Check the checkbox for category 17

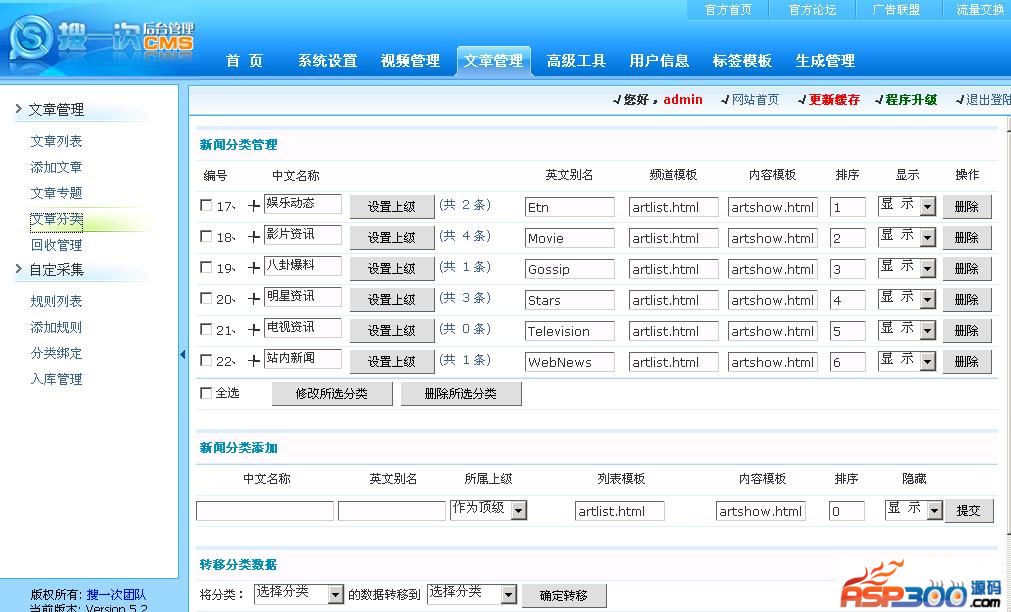206,206
